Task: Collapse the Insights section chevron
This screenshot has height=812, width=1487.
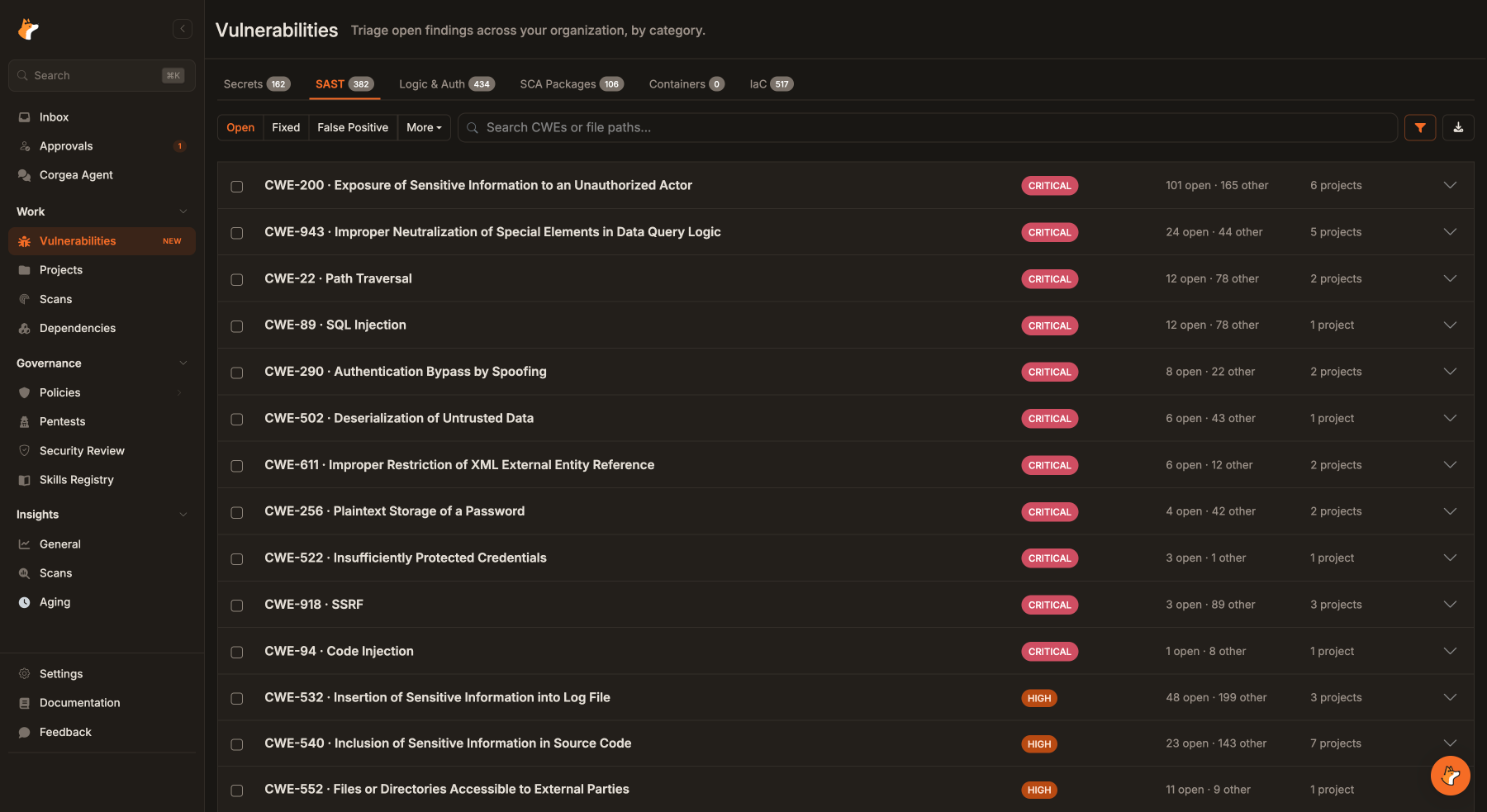Action: [x=182, y=514]
